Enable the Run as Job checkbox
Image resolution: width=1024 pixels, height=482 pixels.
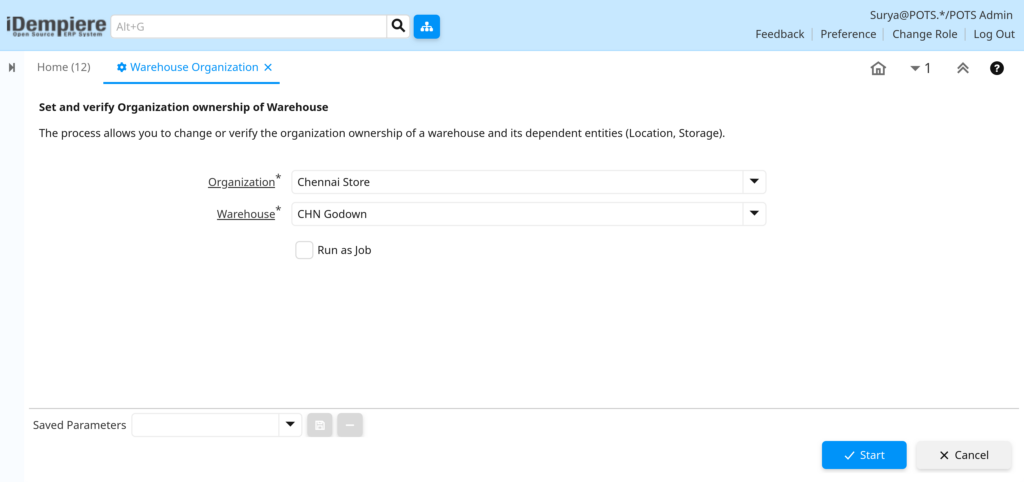[304, 250]
